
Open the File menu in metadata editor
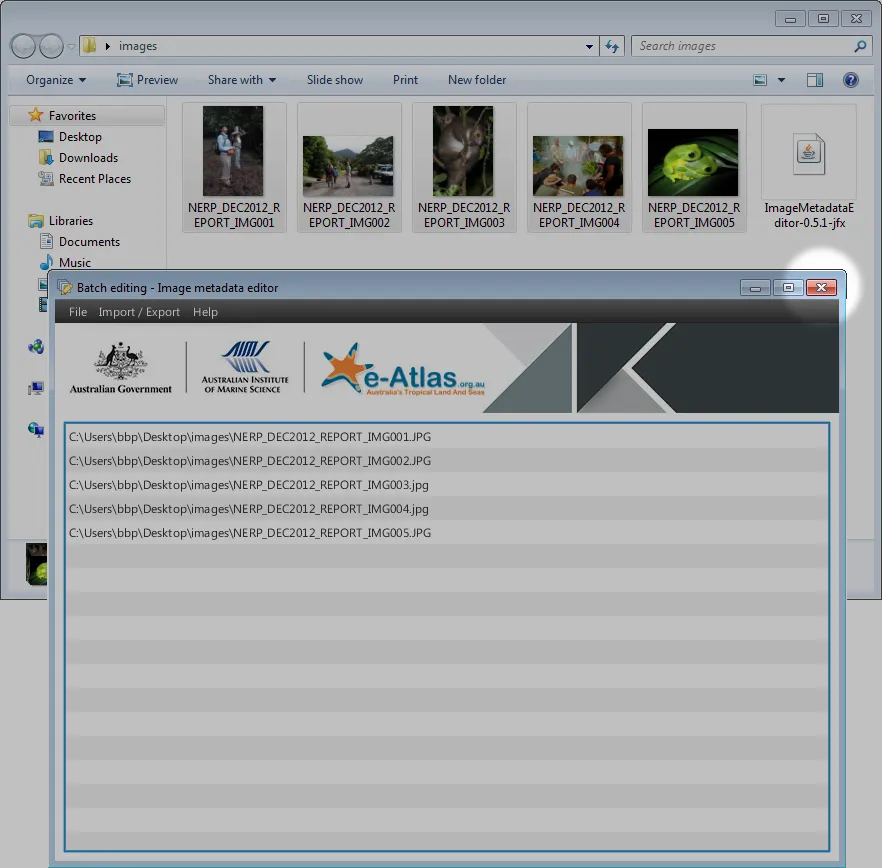click(78, 312)
